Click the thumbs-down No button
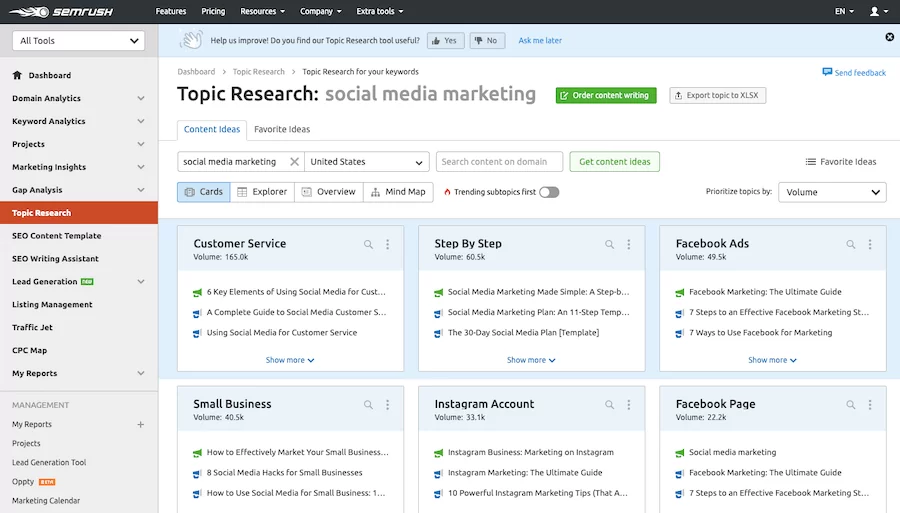900x513 pixels. pyautogui.click(x=487, y=41)
